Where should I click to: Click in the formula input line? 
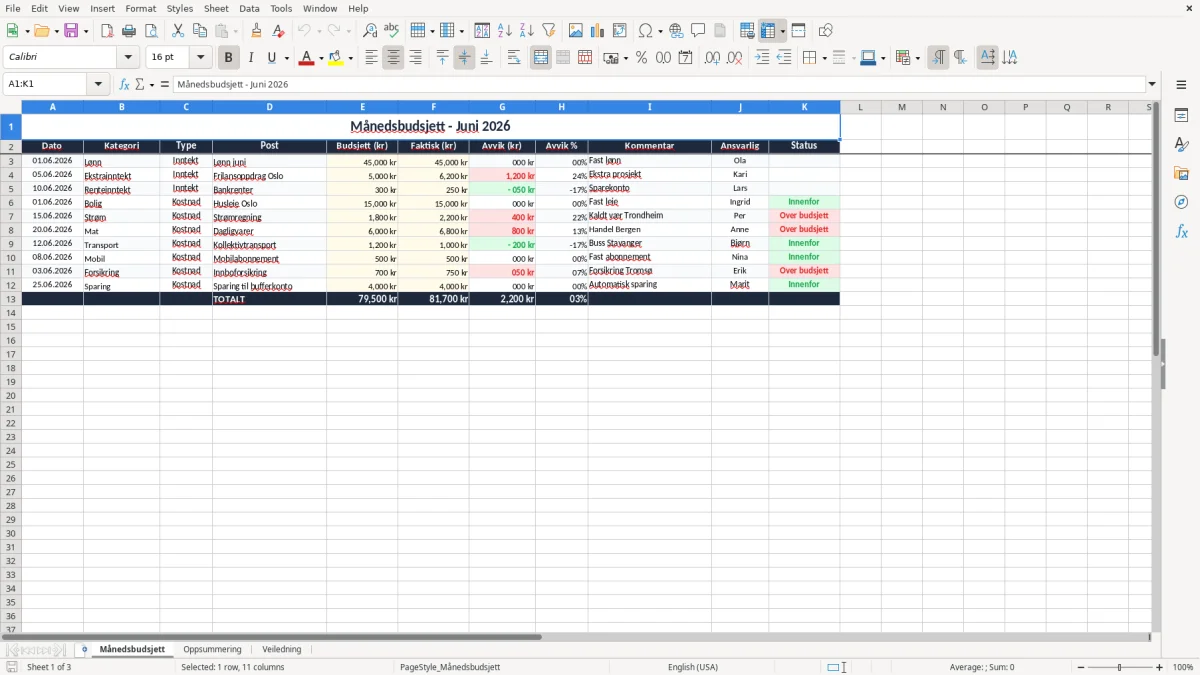pyautogui.click(x=659, y=84)
